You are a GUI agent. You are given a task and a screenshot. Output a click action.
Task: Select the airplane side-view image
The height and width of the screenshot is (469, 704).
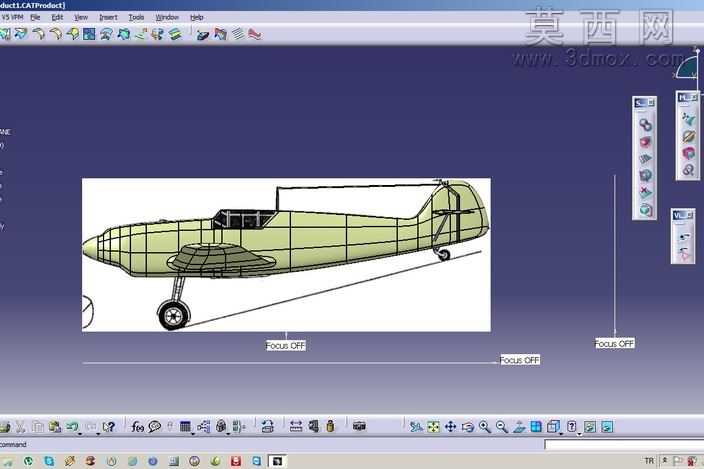(x=286, y=255)
